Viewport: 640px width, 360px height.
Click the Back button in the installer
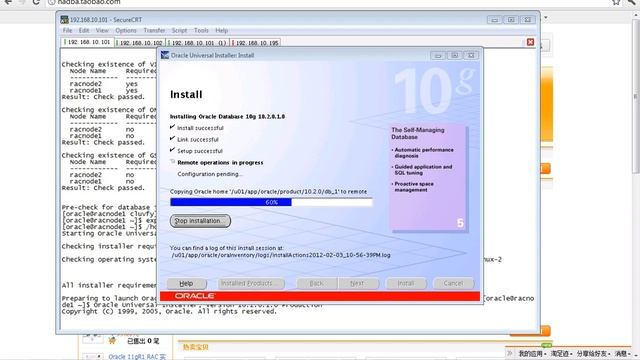click(316, 283)
